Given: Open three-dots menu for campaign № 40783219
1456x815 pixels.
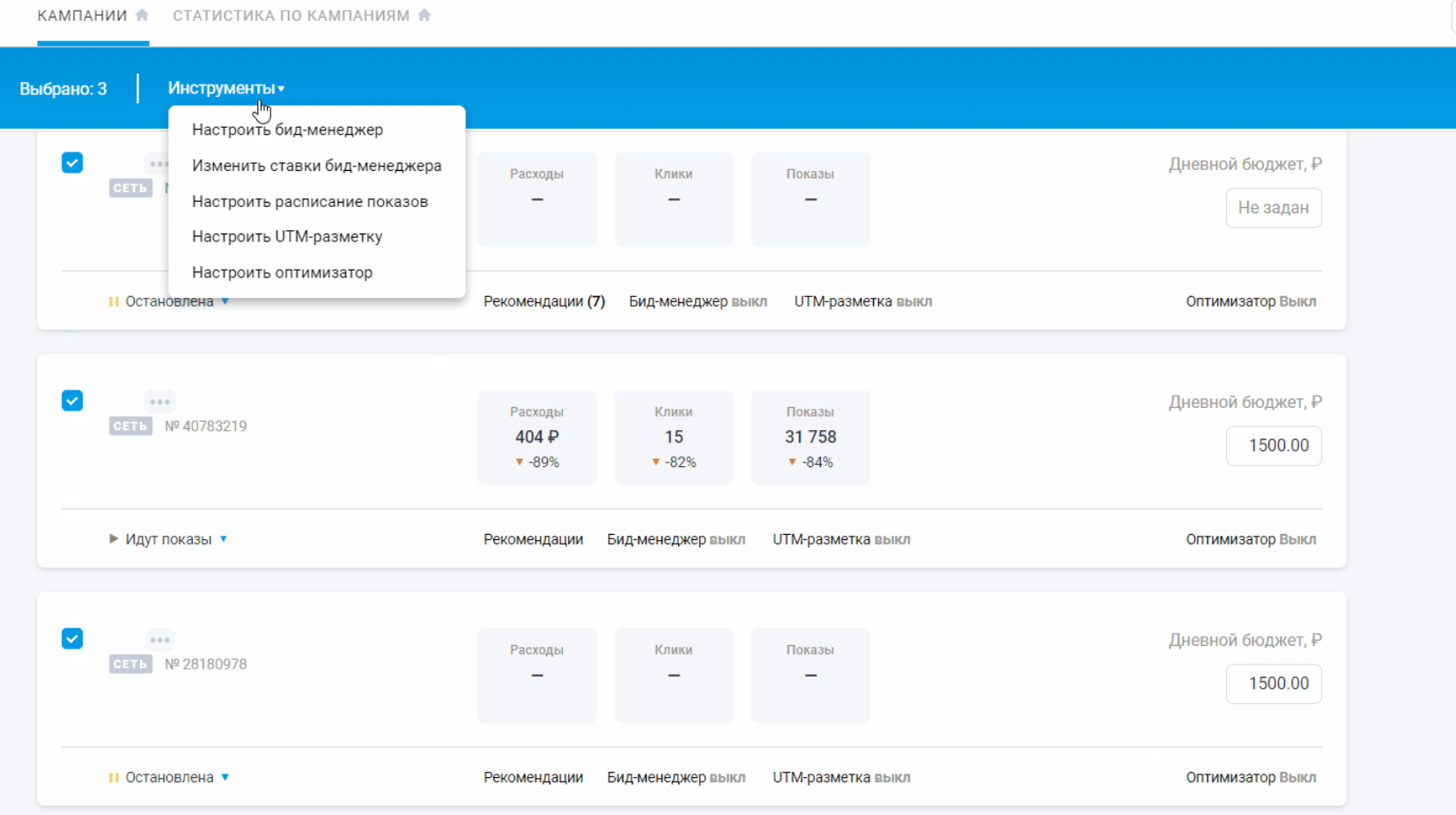Looking at the screenshot, I should pos(159,402).
